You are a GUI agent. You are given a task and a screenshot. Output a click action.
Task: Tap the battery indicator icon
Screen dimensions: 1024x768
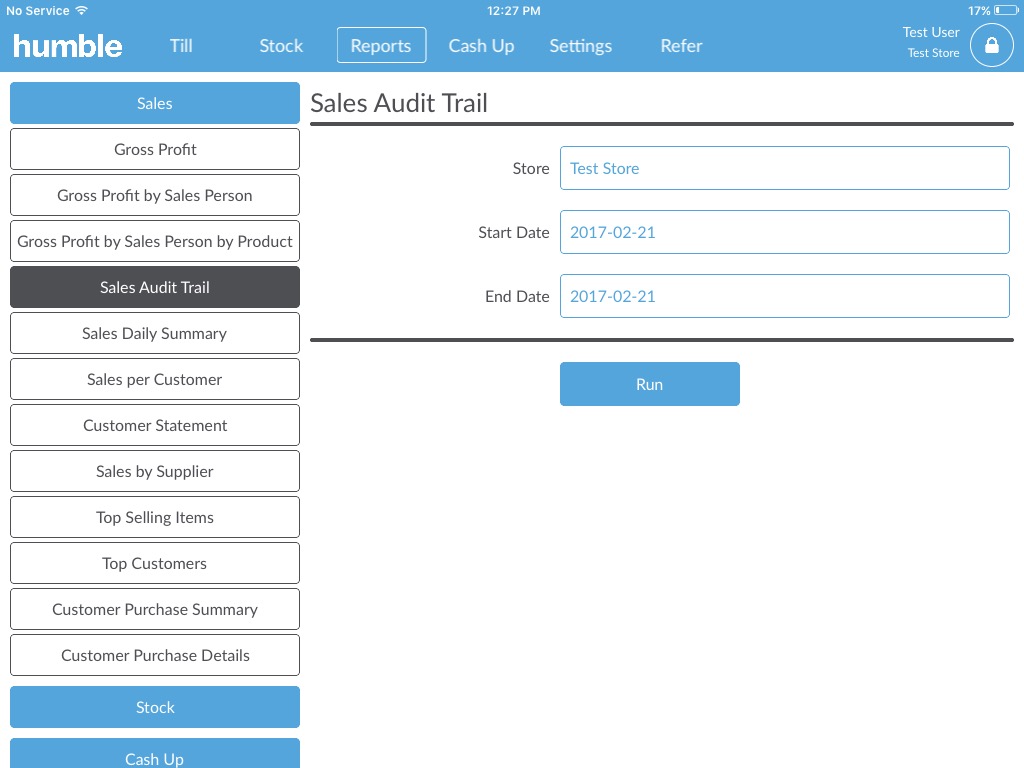pyautogui.click(x=1006, y=10)
